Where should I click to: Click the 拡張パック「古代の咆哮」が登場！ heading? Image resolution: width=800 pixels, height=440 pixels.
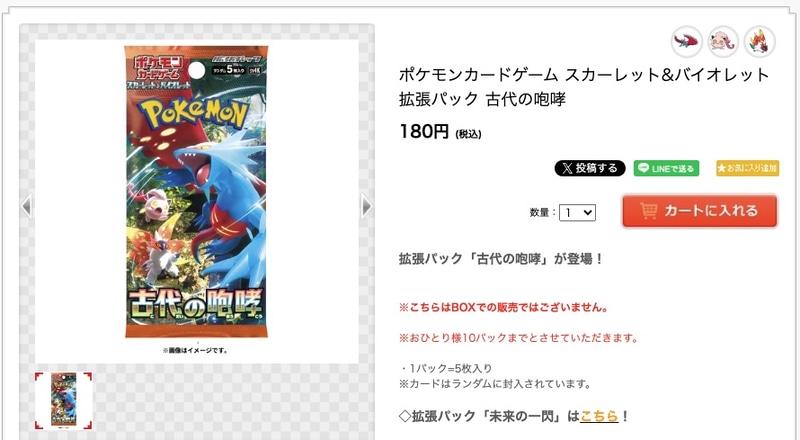pyautogui.click(x=502, y=259)
